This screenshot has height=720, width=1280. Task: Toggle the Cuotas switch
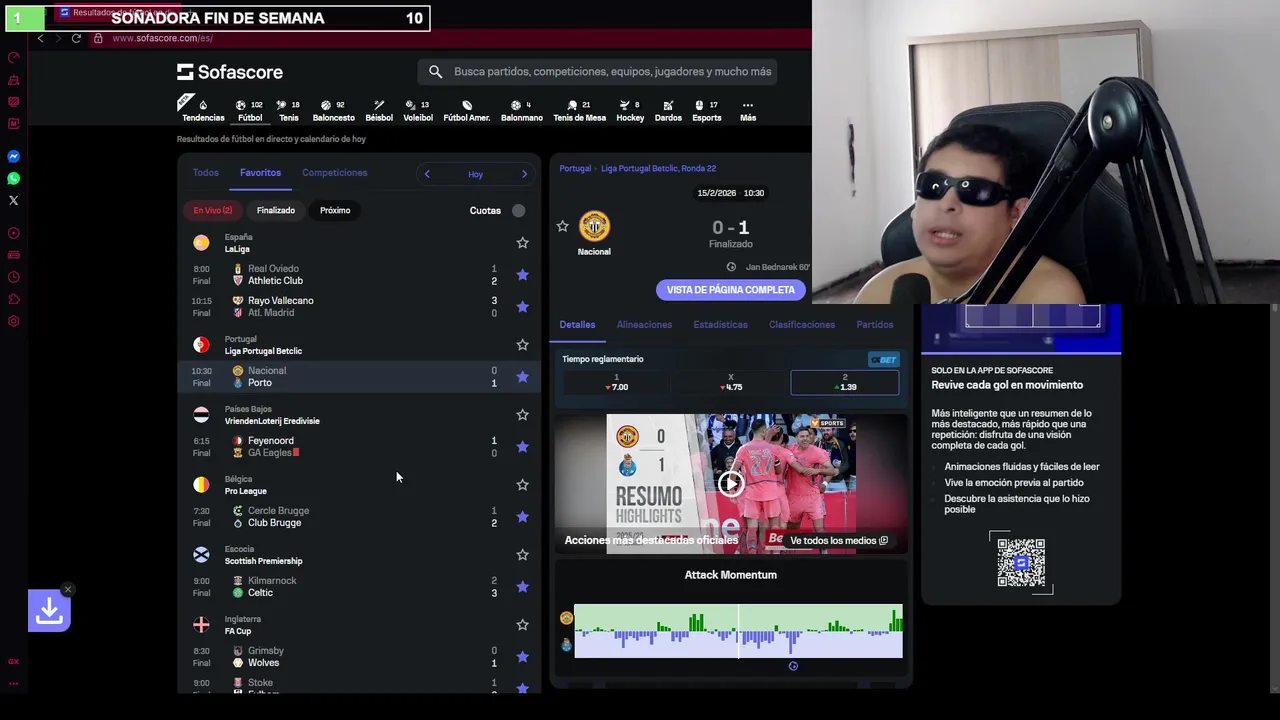click(x=518, y=211)
